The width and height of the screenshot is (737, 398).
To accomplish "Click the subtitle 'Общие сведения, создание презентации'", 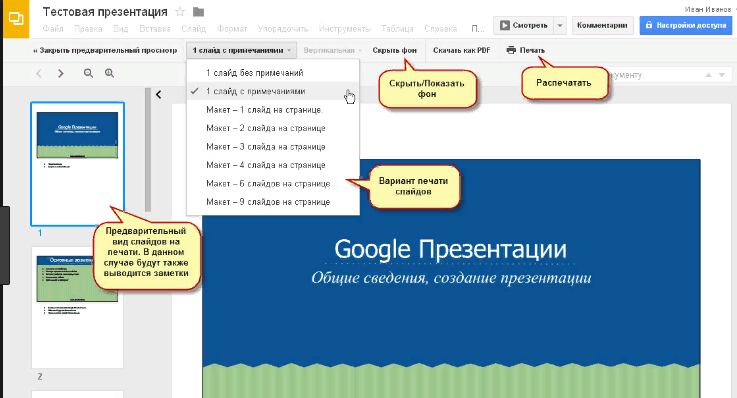I will click(451, 278).
